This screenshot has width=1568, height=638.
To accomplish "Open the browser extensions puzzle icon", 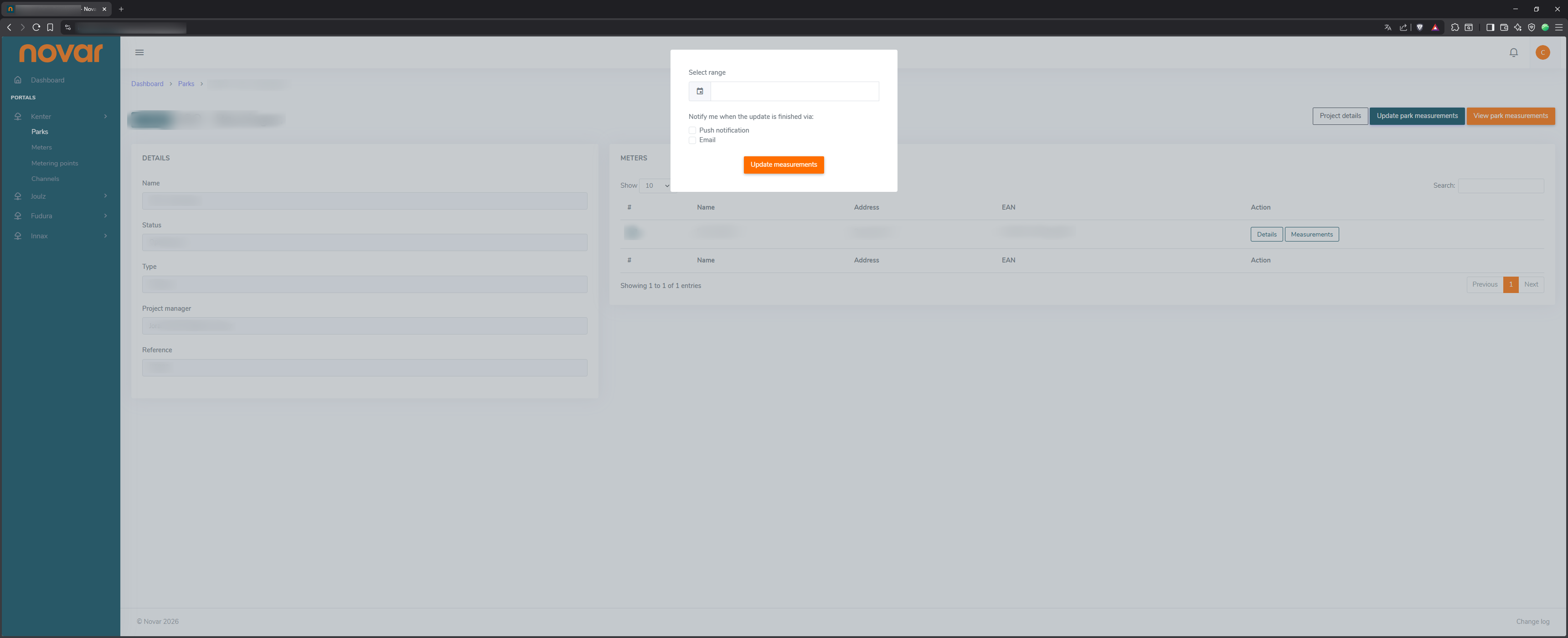I will pyautogui.click(x=1455, y=27).
